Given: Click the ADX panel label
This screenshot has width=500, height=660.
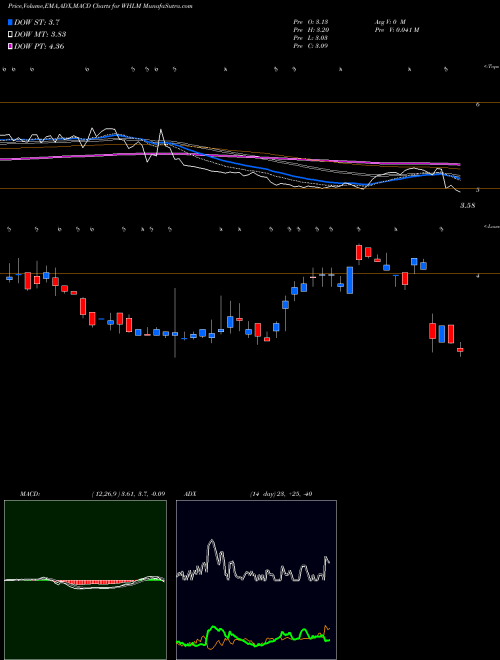Looking at the screenshot, I should click(190, 494).
